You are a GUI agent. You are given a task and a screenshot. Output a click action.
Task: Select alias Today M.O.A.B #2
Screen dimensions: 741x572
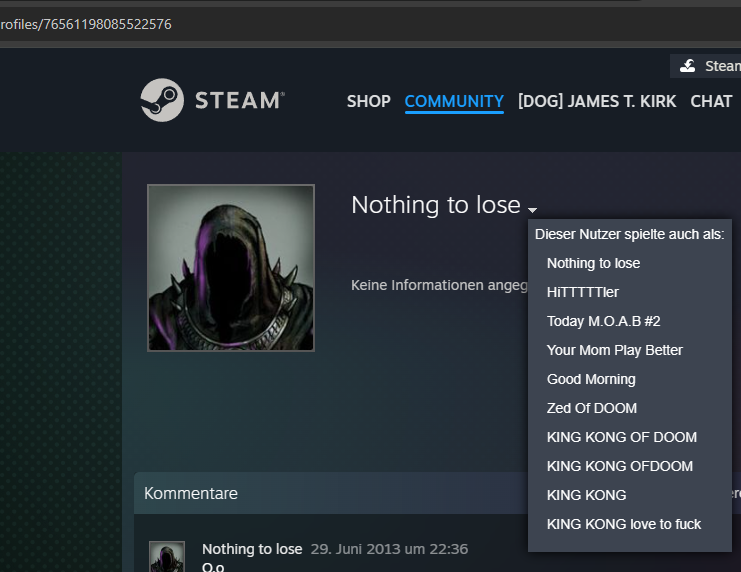tap(603, 321)
